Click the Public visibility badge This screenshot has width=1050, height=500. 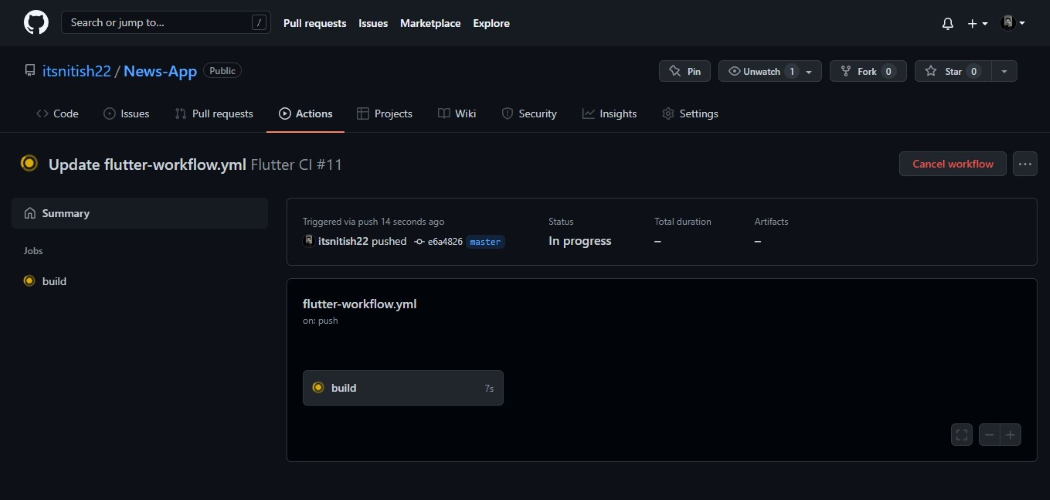point(222,70)
